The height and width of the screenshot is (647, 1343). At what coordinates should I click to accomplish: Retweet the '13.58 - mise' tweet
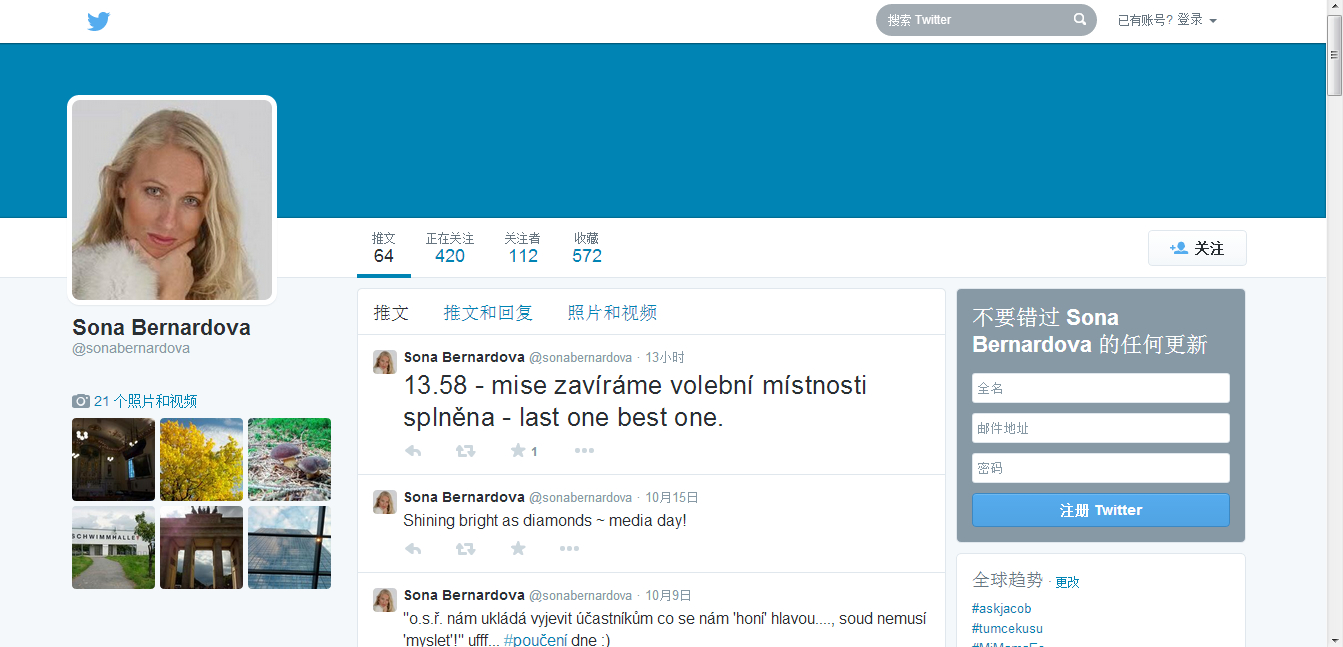465,451
